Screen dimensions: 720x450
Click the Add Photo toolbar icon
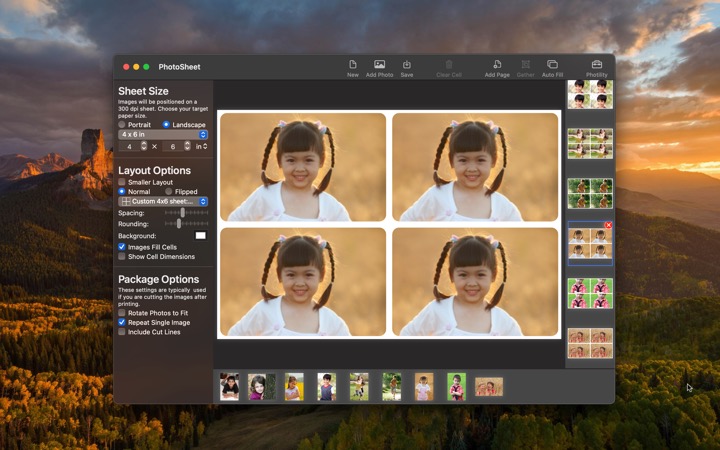(379, 64)
